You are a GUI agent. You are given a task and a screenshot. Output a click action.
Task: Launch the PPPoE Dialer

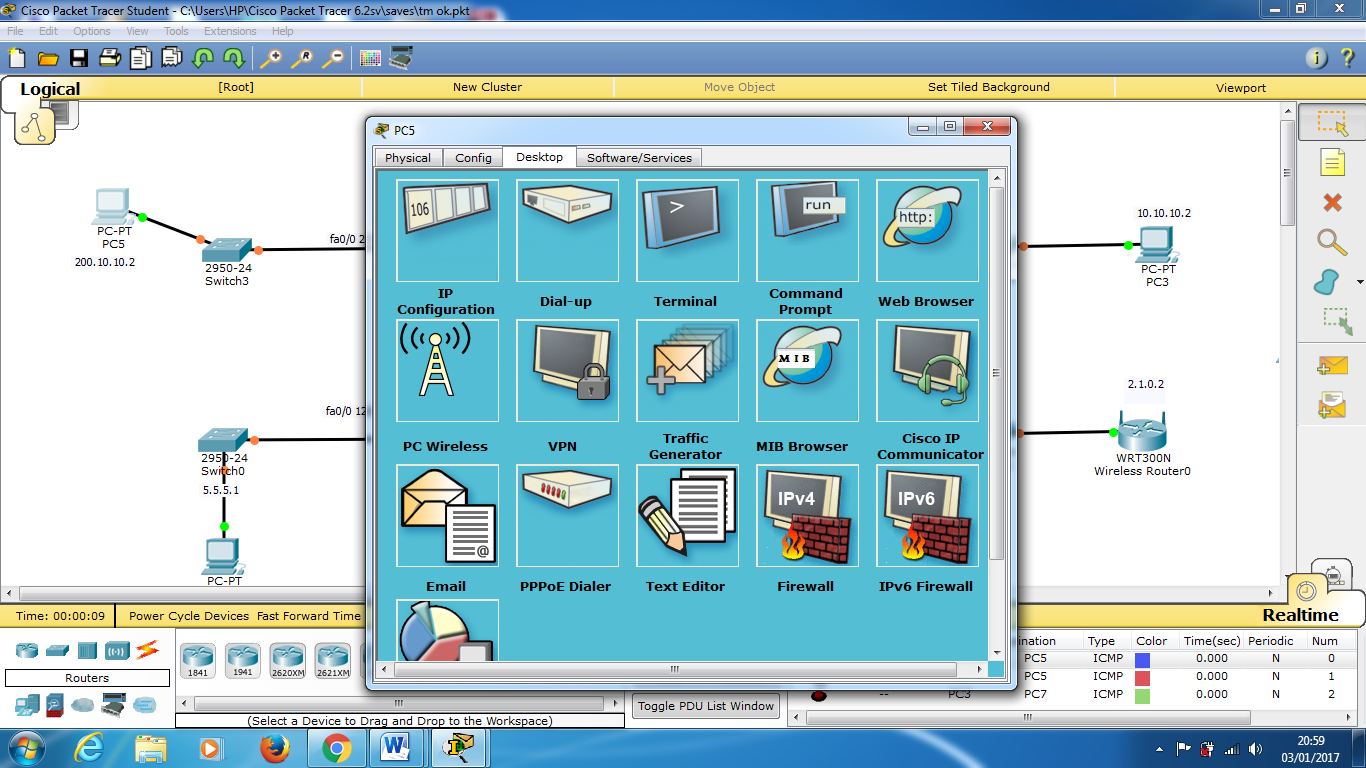tap(567, 516)
